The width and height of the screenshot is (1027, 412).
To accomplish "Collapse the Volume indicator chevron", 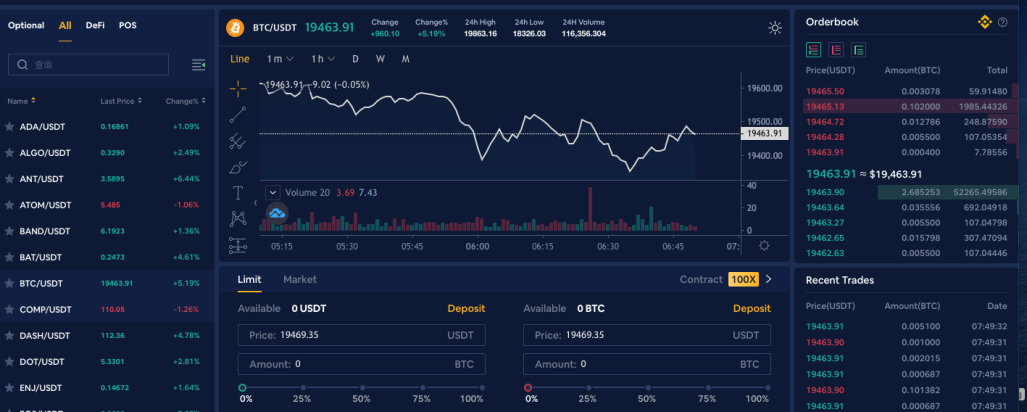I will pos(273,193).
